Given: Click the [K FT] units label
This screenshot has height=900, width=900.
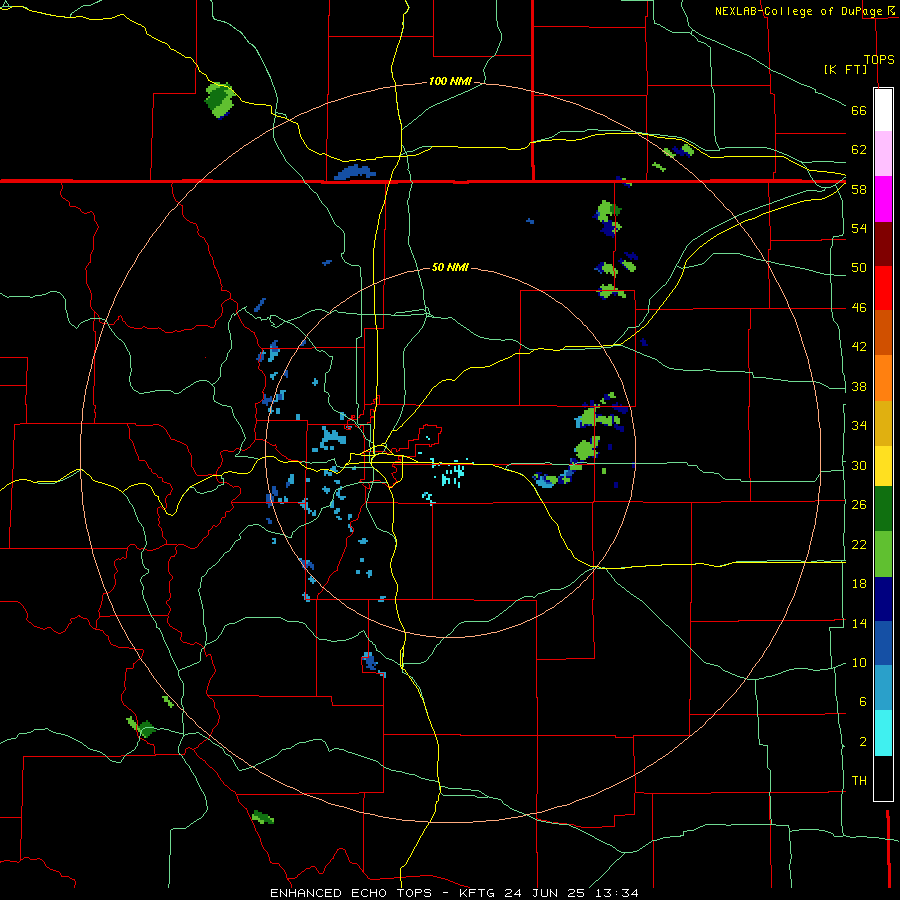Looking at the screenshot, I should 845,69.
